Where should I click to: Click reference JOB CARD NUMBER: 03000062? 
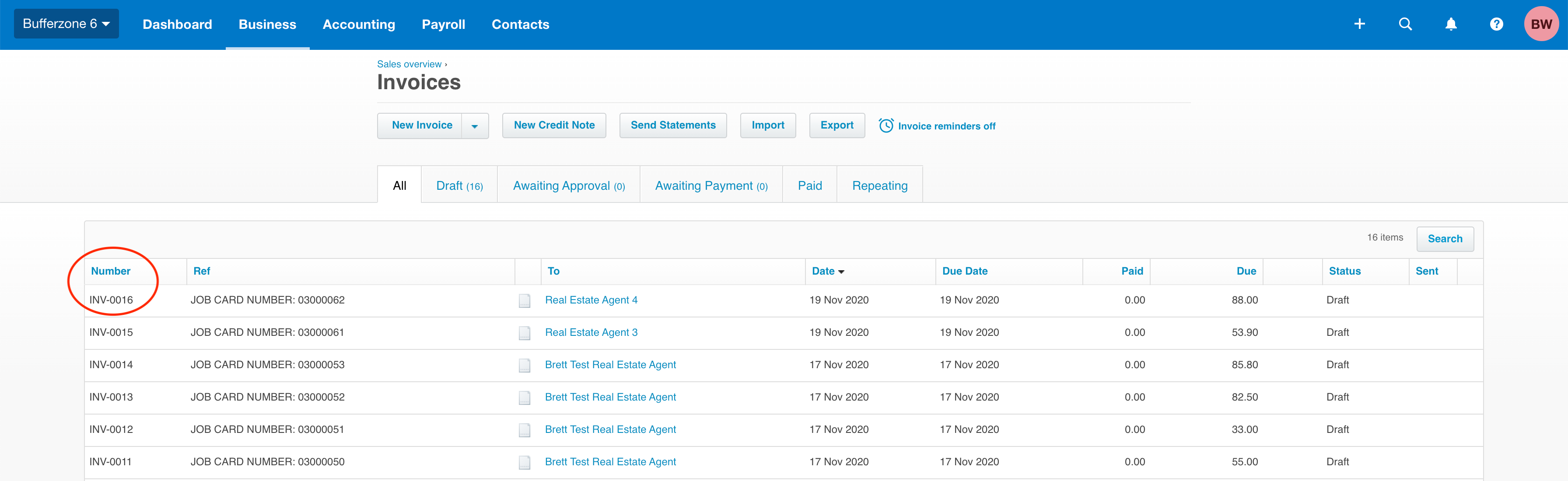(x=267, y=300)
